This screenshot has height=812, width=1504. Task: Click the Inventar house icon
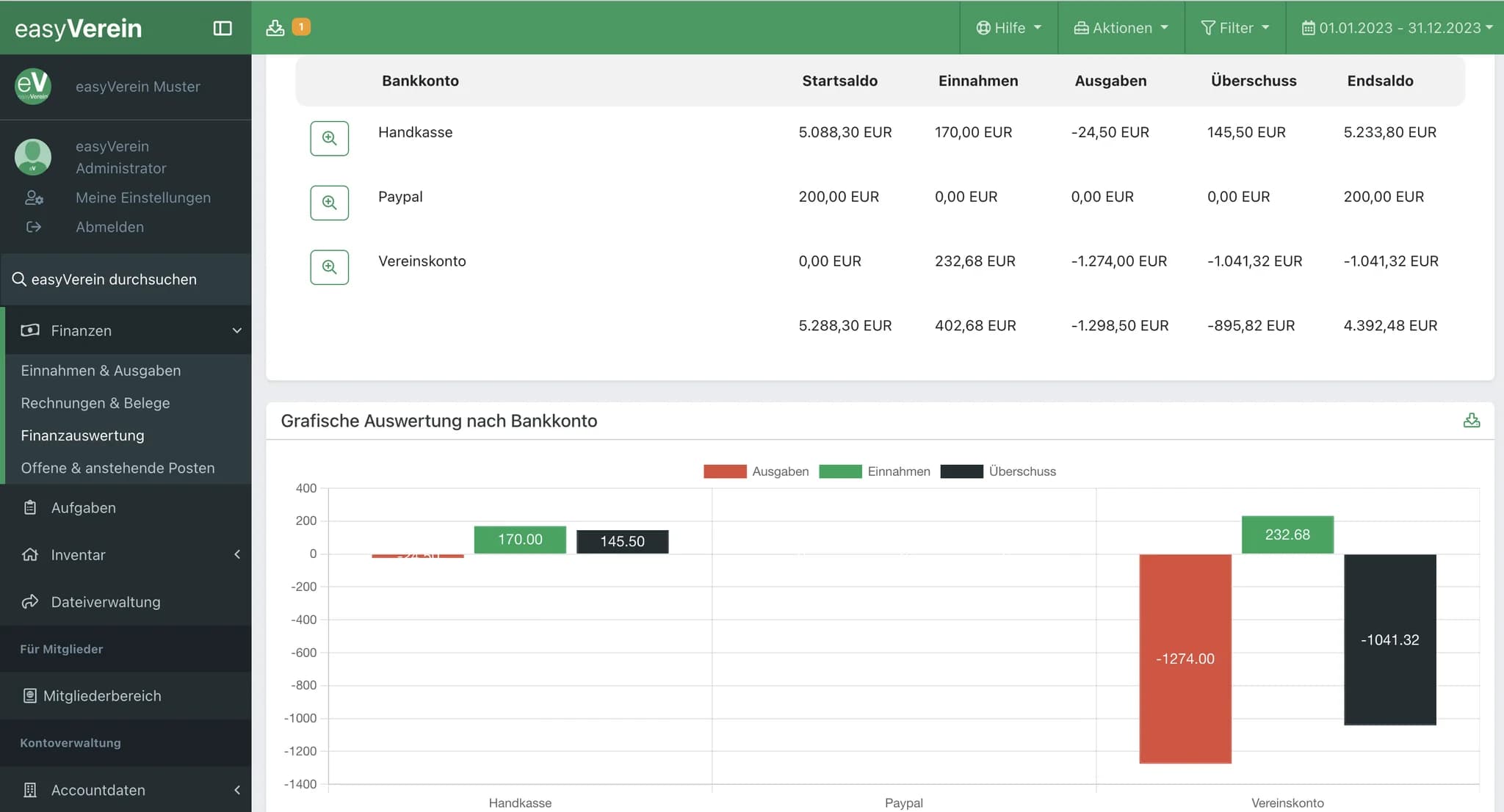[30, 554]
